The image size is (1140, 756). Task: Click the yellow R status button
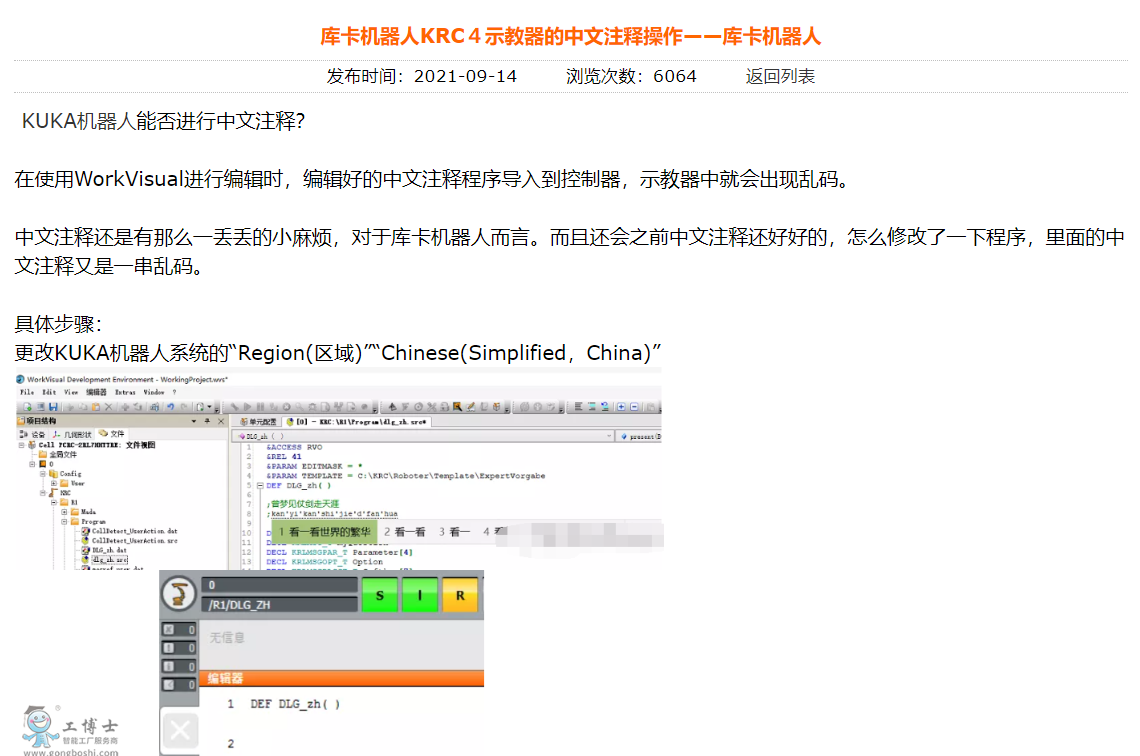point(459,595)
